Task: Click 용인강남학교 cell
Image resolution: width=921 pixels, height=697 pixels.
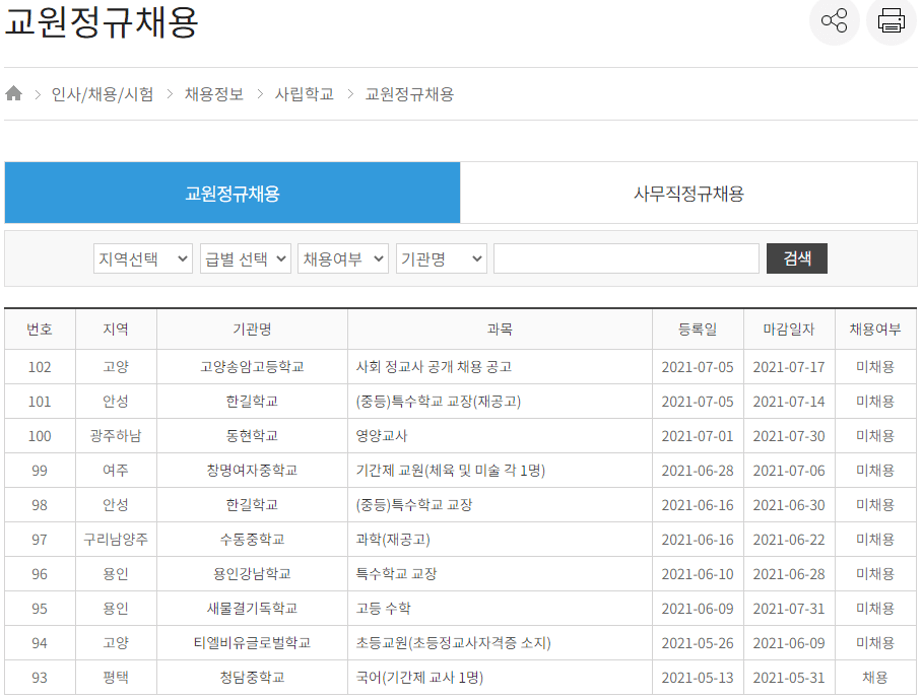Action: click(x=252, y=574)
